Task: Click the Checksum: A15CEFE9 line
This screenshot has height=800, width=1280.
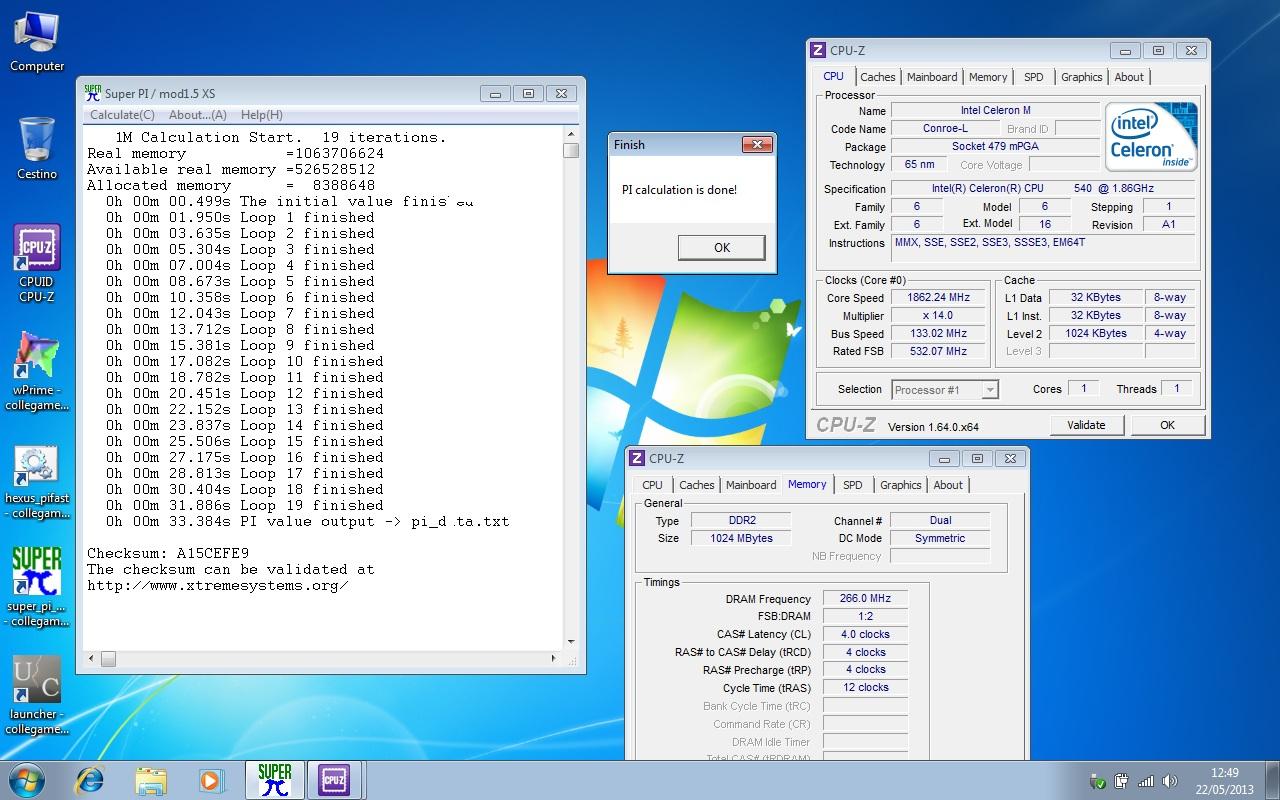Action: tap(168, 553)
